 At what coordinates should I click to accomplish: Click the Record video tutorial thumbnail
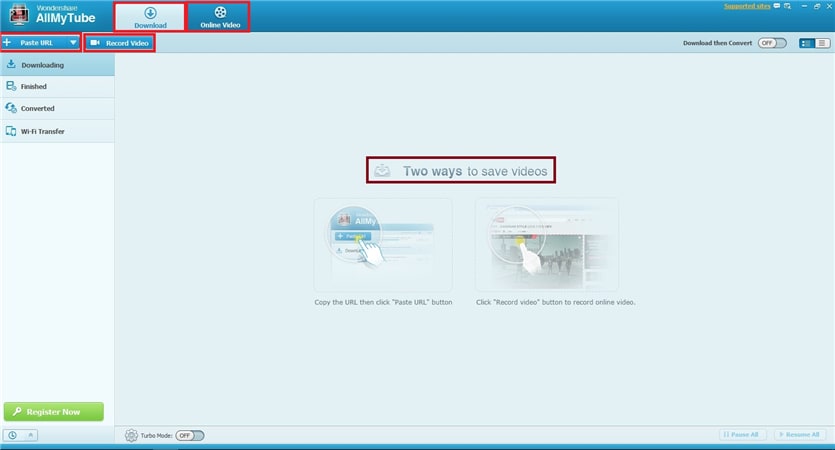[x=547, y=244]
